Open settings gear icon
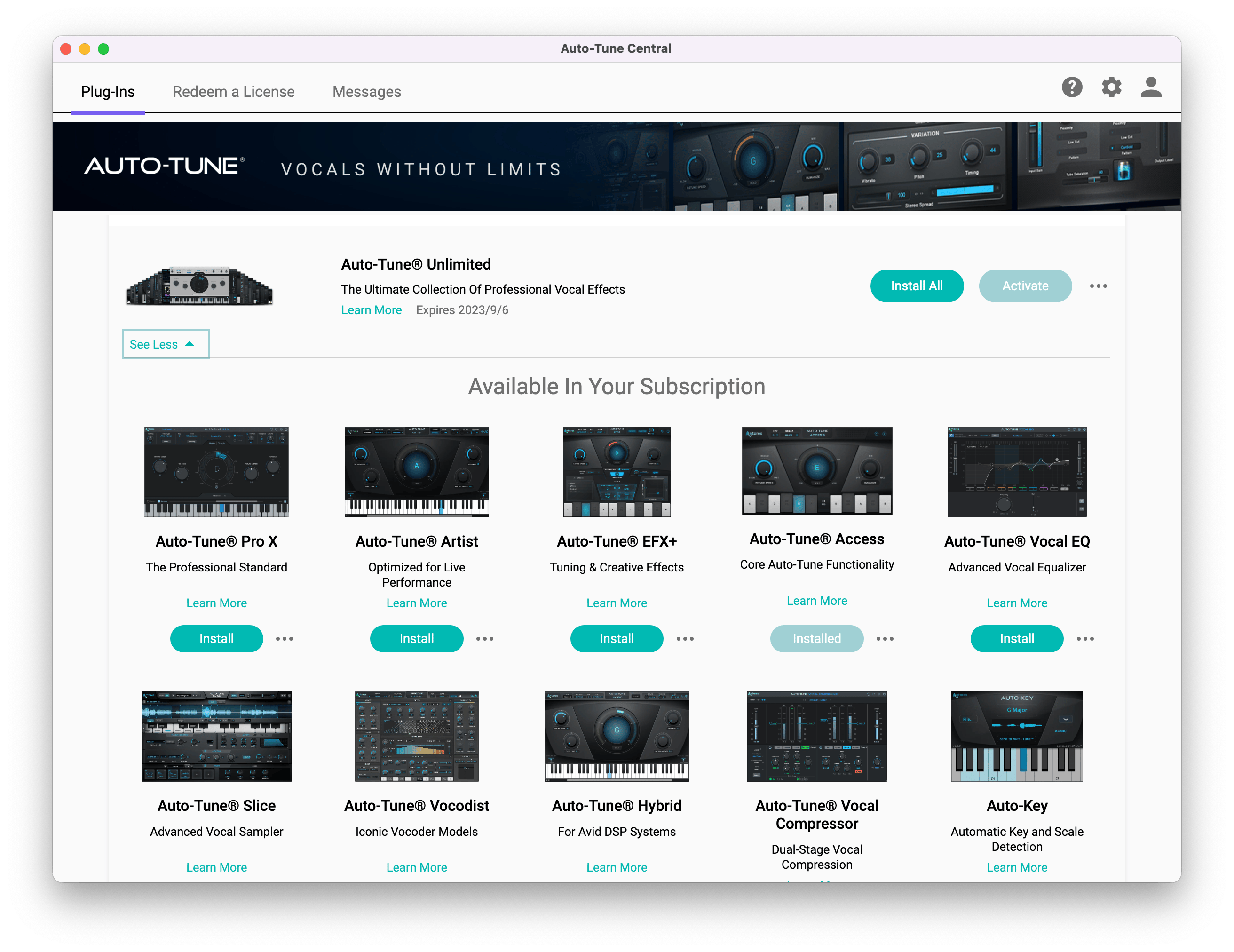This screenshot has height=952, width=1234. [x=1111, y=87]
